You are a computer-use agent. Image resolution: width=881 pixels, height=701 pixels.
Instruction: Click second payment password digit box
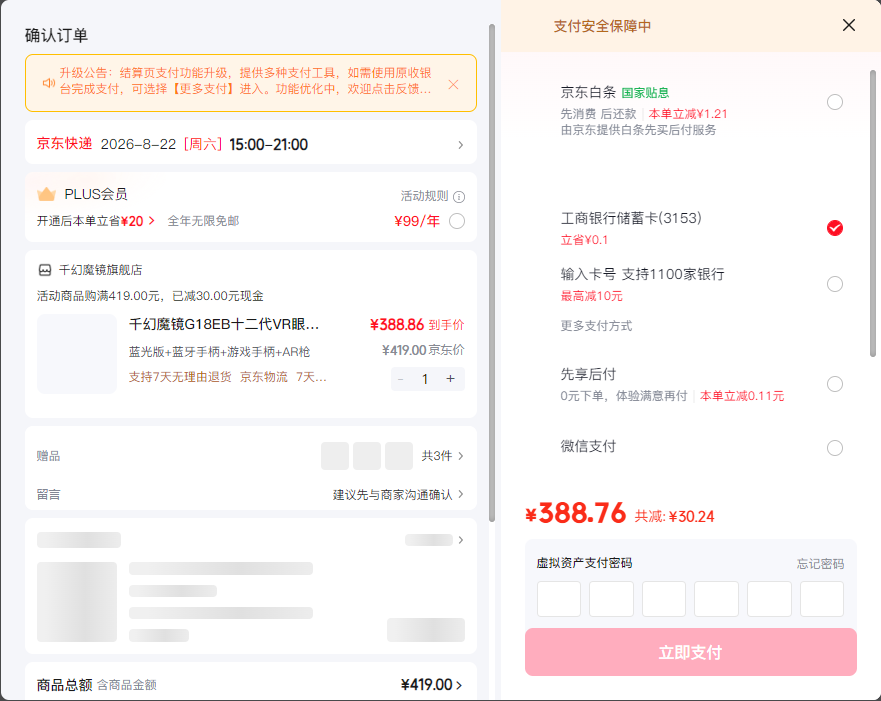click(x=611, y=599)
